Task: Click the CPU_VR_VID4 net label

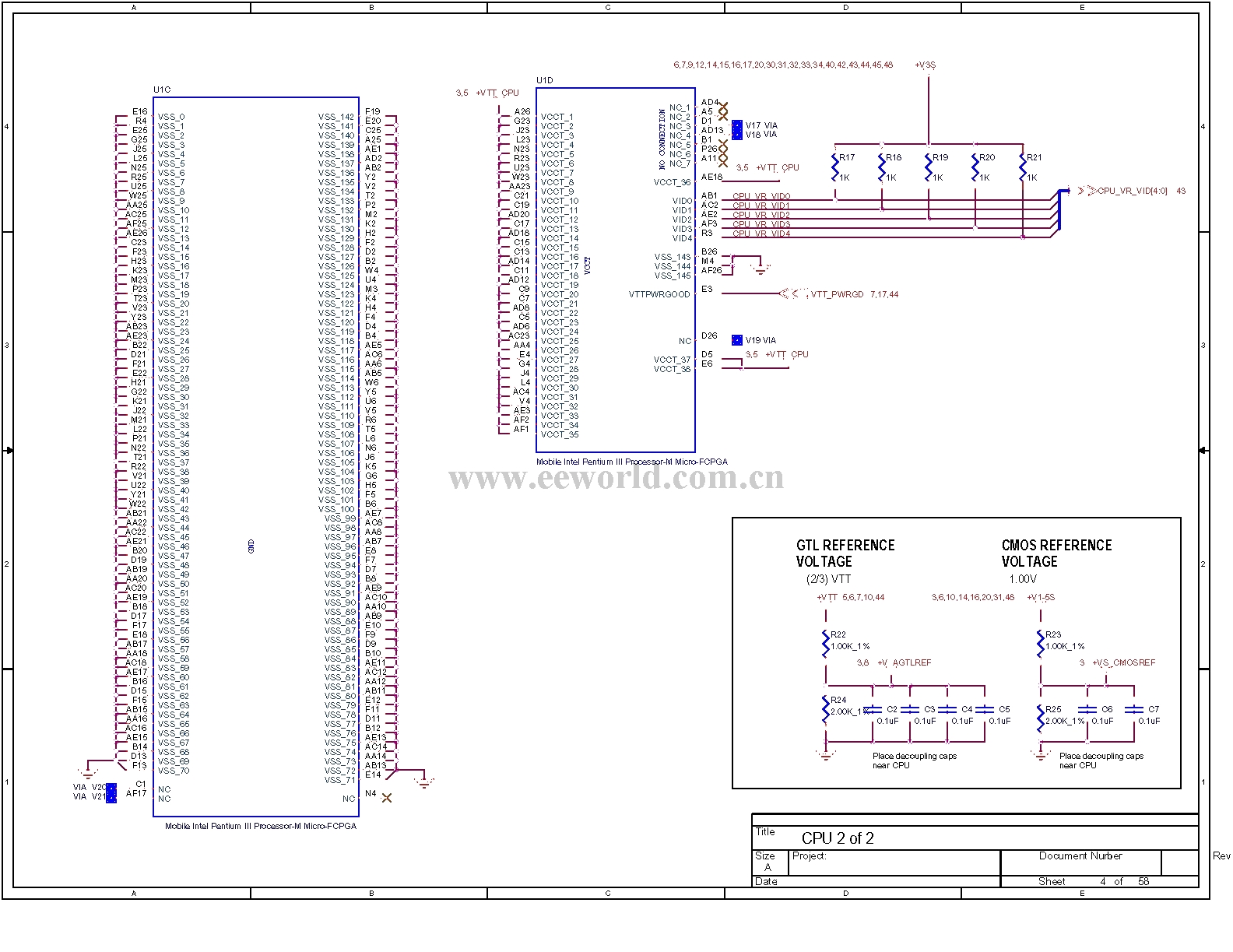Action: pyautogui.click(x=761, y=234)
